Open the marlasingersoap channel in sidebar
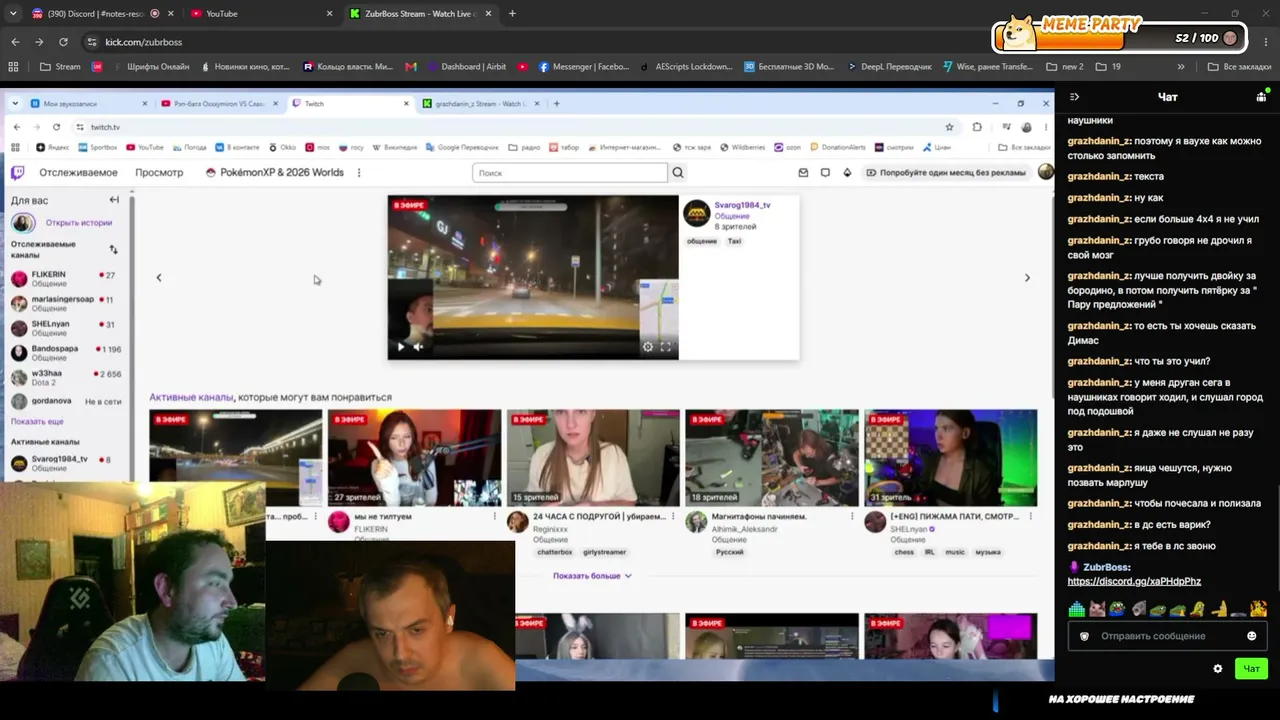 (x=66, y=303)
